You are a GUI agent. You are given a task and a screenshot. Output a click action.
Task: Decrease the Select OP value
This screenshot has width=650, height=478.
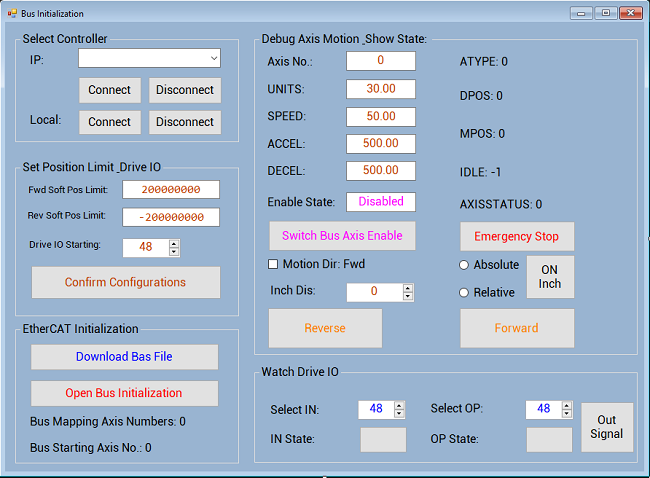pos(567,413)
